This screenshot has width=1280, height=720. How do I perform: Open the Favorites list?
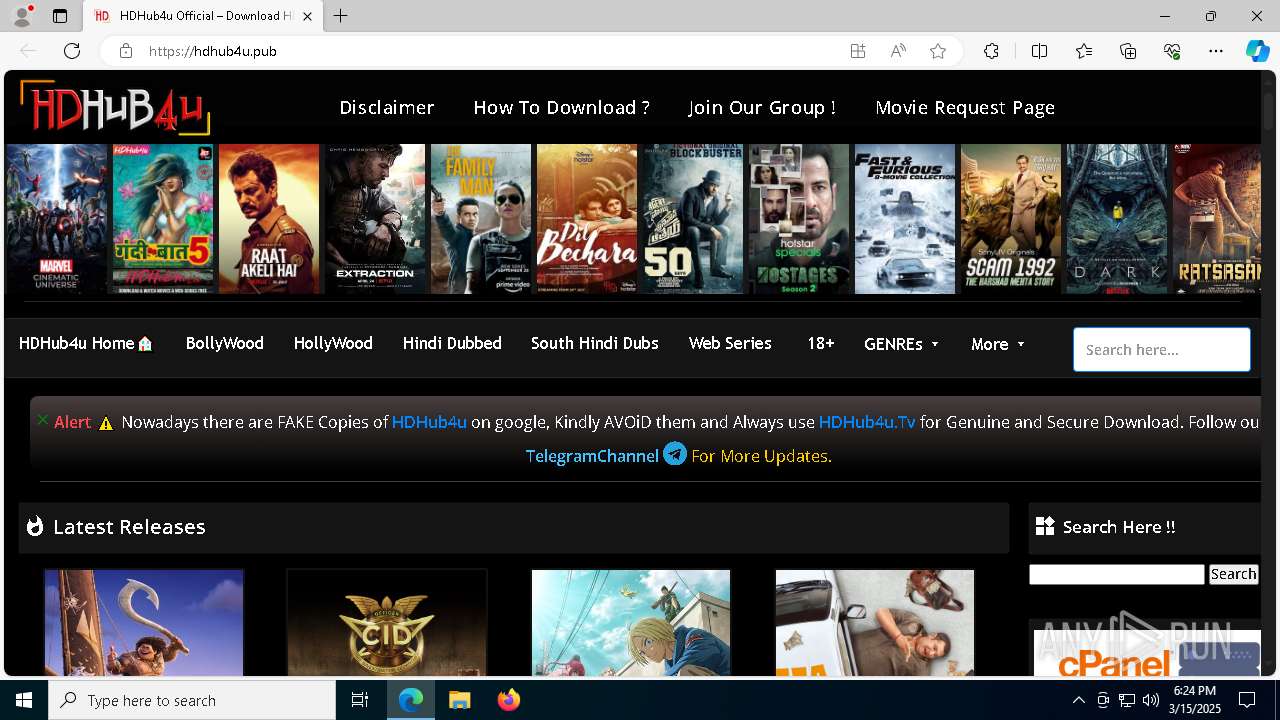coord(1084,51)
